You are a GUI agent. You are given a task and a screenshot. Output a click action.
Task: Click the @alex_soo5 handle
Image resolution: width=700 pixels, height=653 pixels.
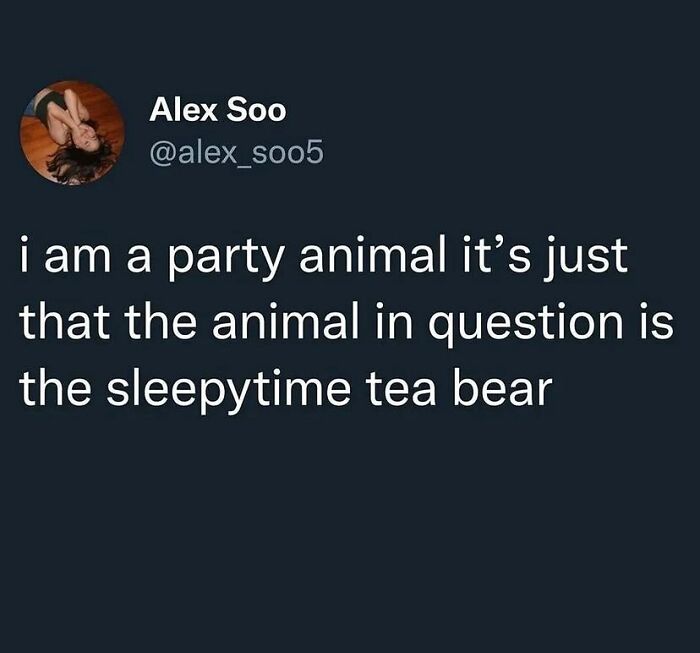click(x=237, y=153)
